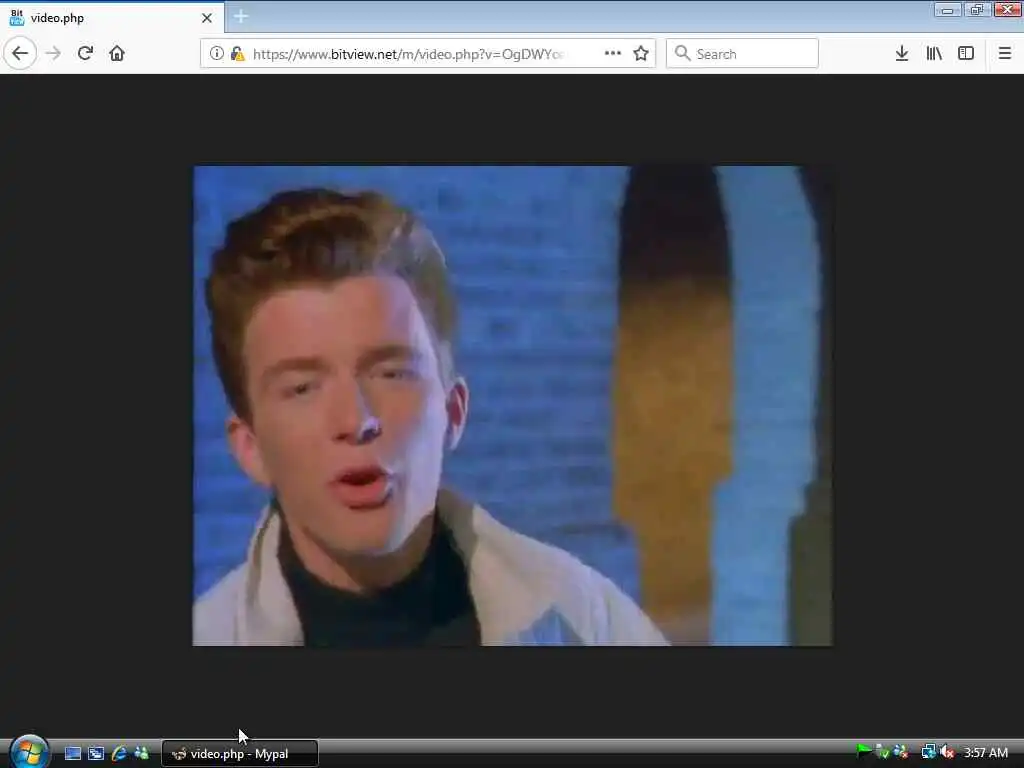1024x768 pixels.
Task: Reload the current page
Action: [85, 54]
